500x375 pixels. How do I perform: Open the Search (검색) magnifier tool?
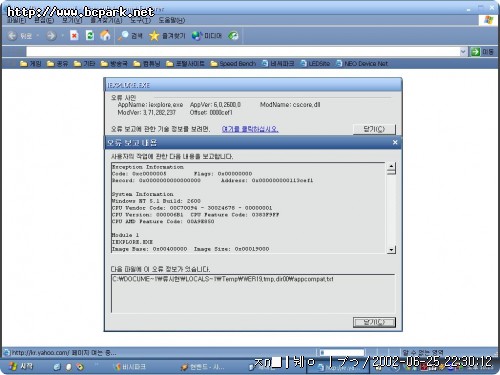pos(130,36)
